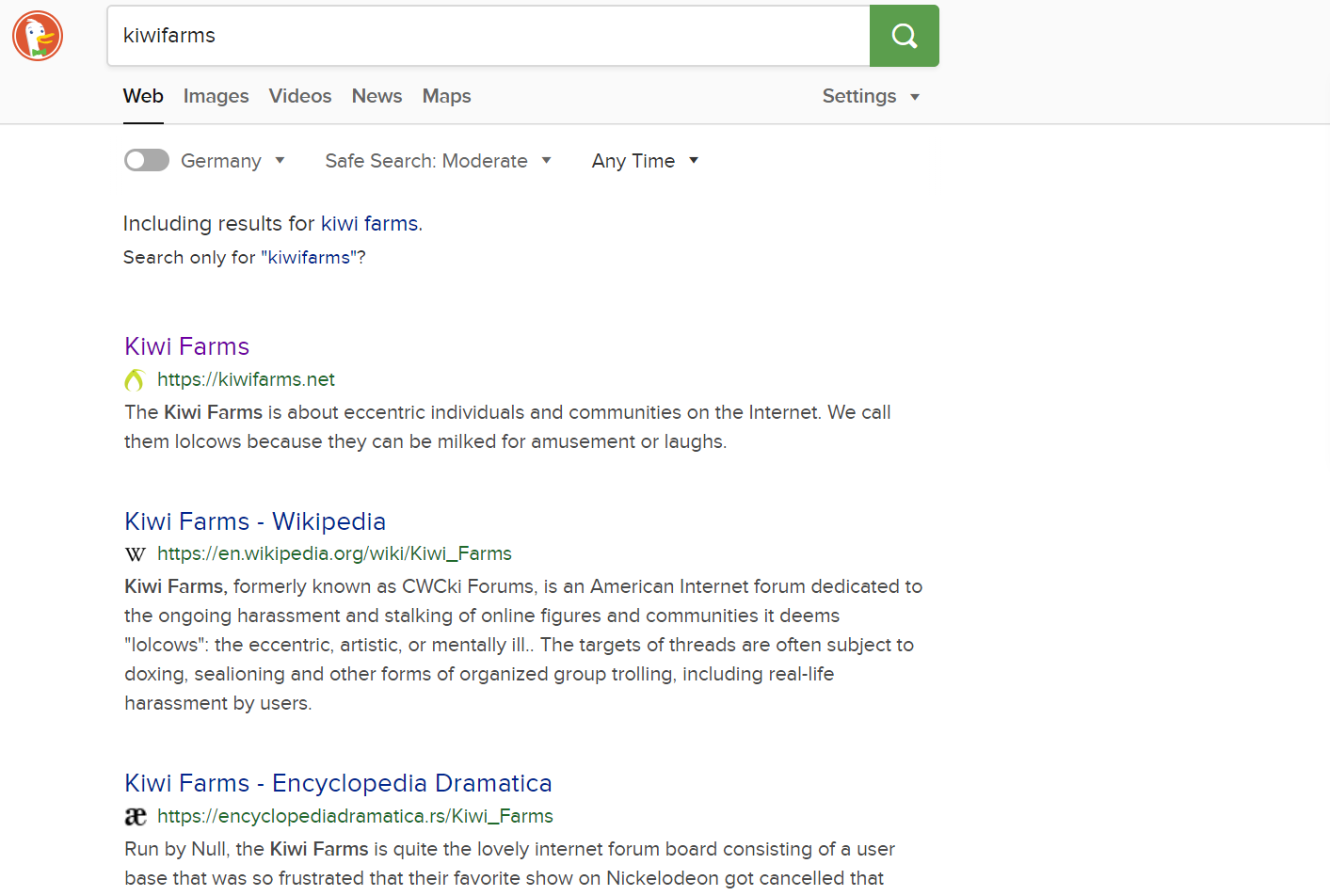This screenshot has height=896, width=1330.
Task: Click the kiwifarms search input field
Action: [489, 36]
